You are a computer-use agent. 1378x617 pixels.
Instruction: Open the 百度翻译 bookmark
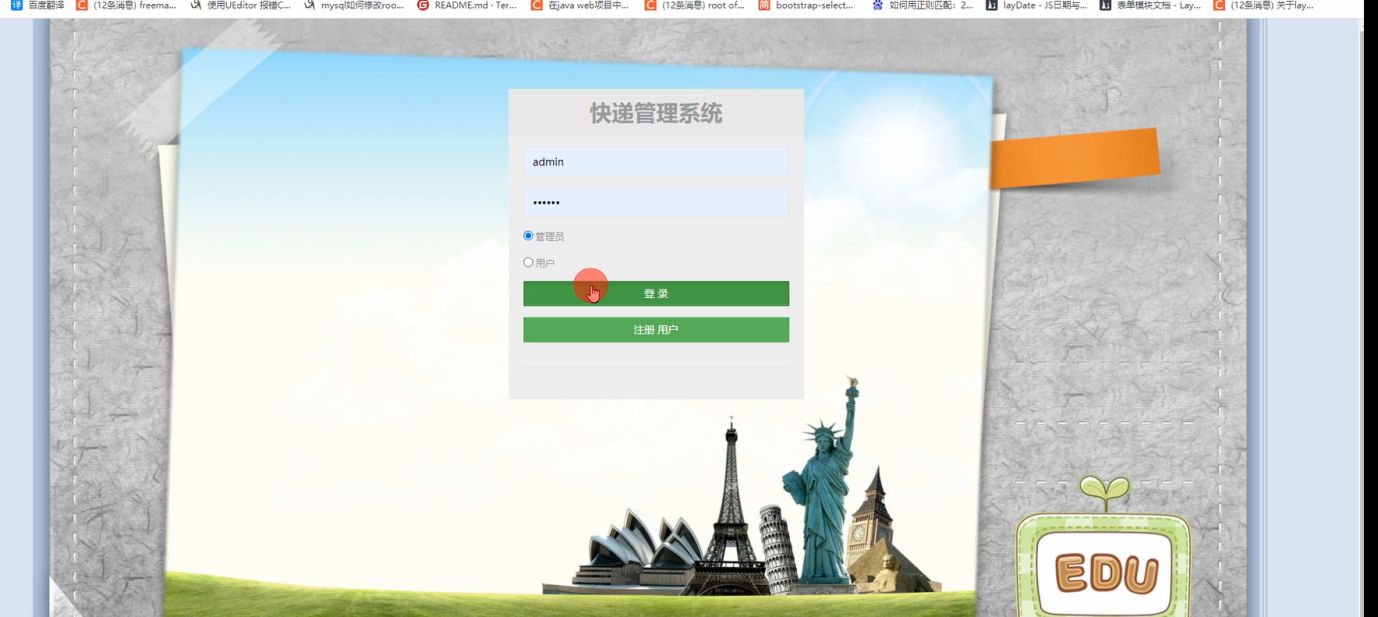[x=36, y=5]
